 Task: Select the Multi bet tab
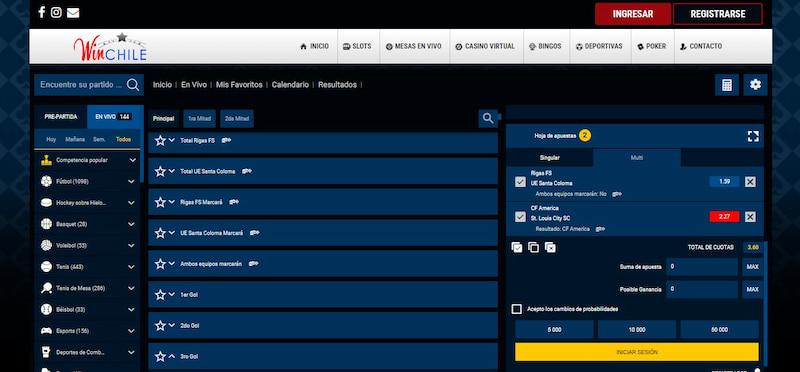637,158
